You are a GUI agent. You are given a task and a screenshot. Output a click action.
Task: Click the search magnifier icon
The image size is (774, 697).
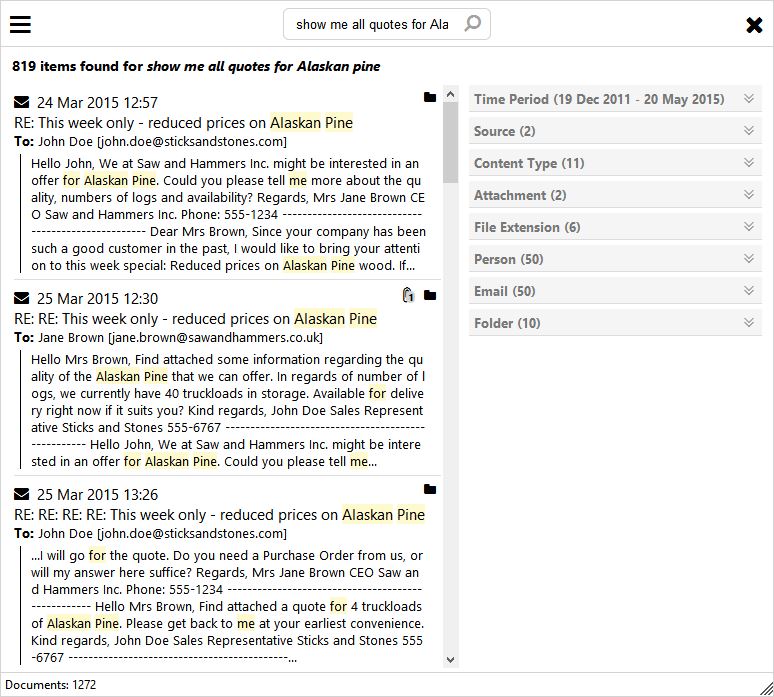[472, 23]
